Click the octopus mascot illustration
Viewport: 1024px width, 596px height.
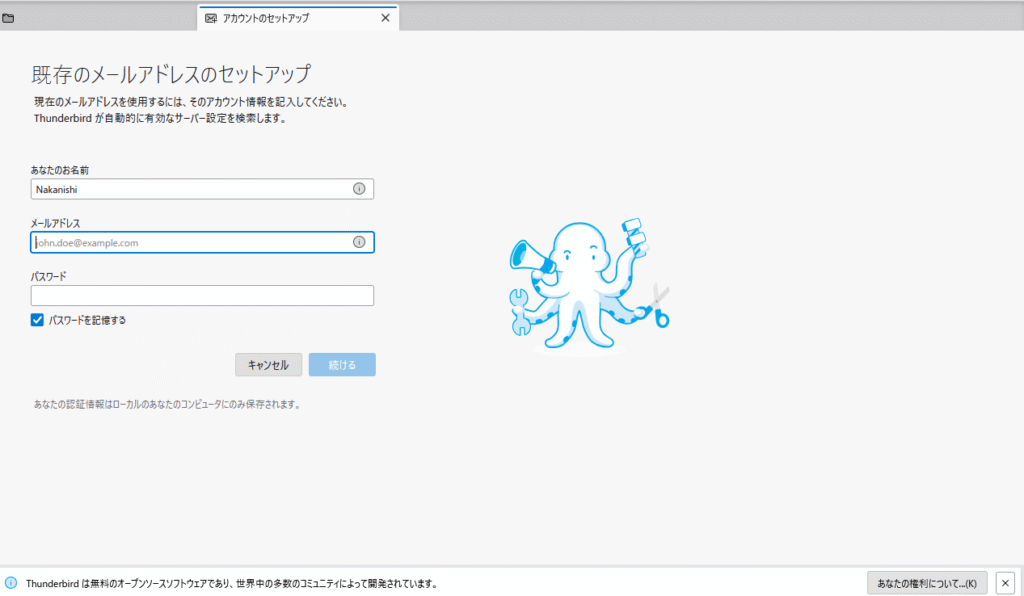(x=589, y=285)
